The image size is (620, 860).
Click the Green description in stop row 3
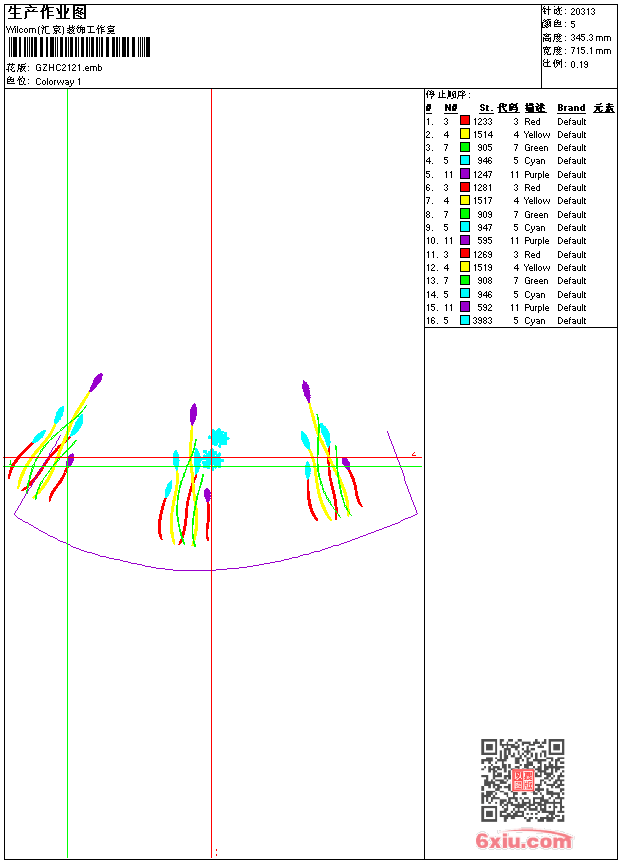point(536,148)
